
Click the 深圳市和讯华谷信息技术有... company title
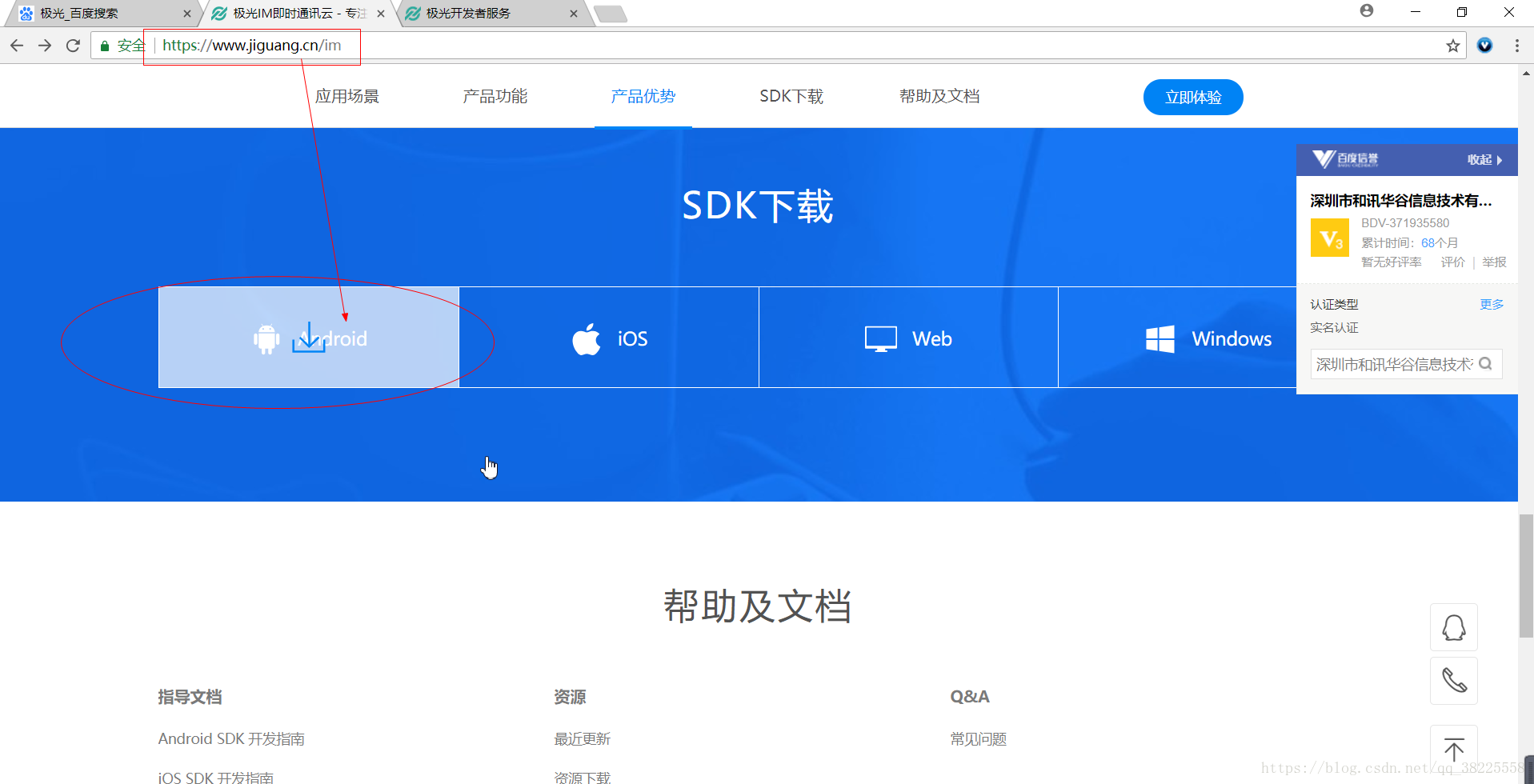coord(1401,200)
